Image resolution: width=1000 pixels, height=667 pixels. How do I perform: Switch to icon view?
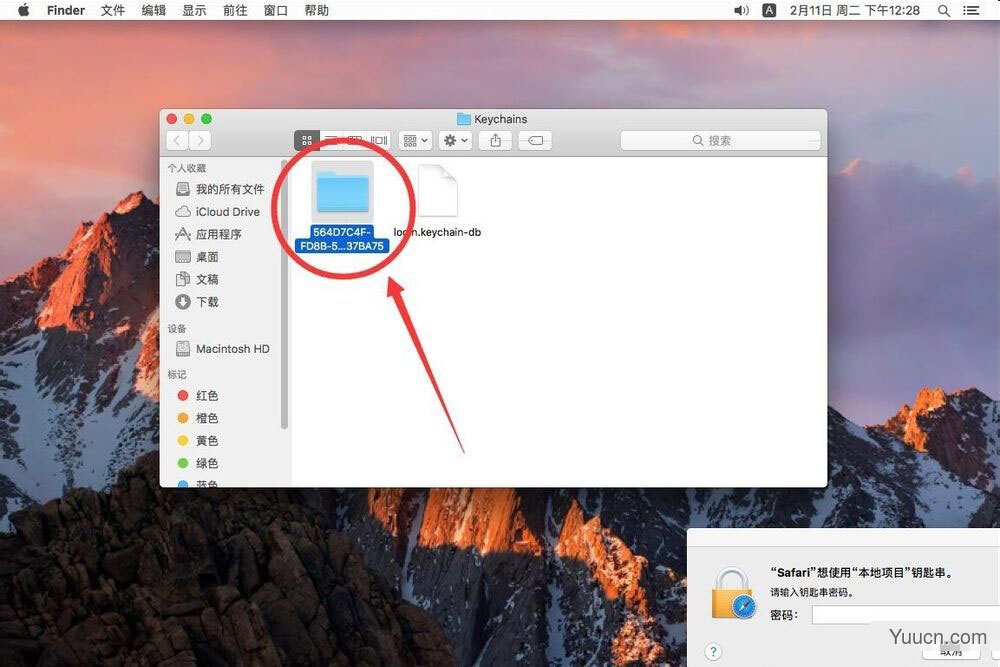click(306, 140)
